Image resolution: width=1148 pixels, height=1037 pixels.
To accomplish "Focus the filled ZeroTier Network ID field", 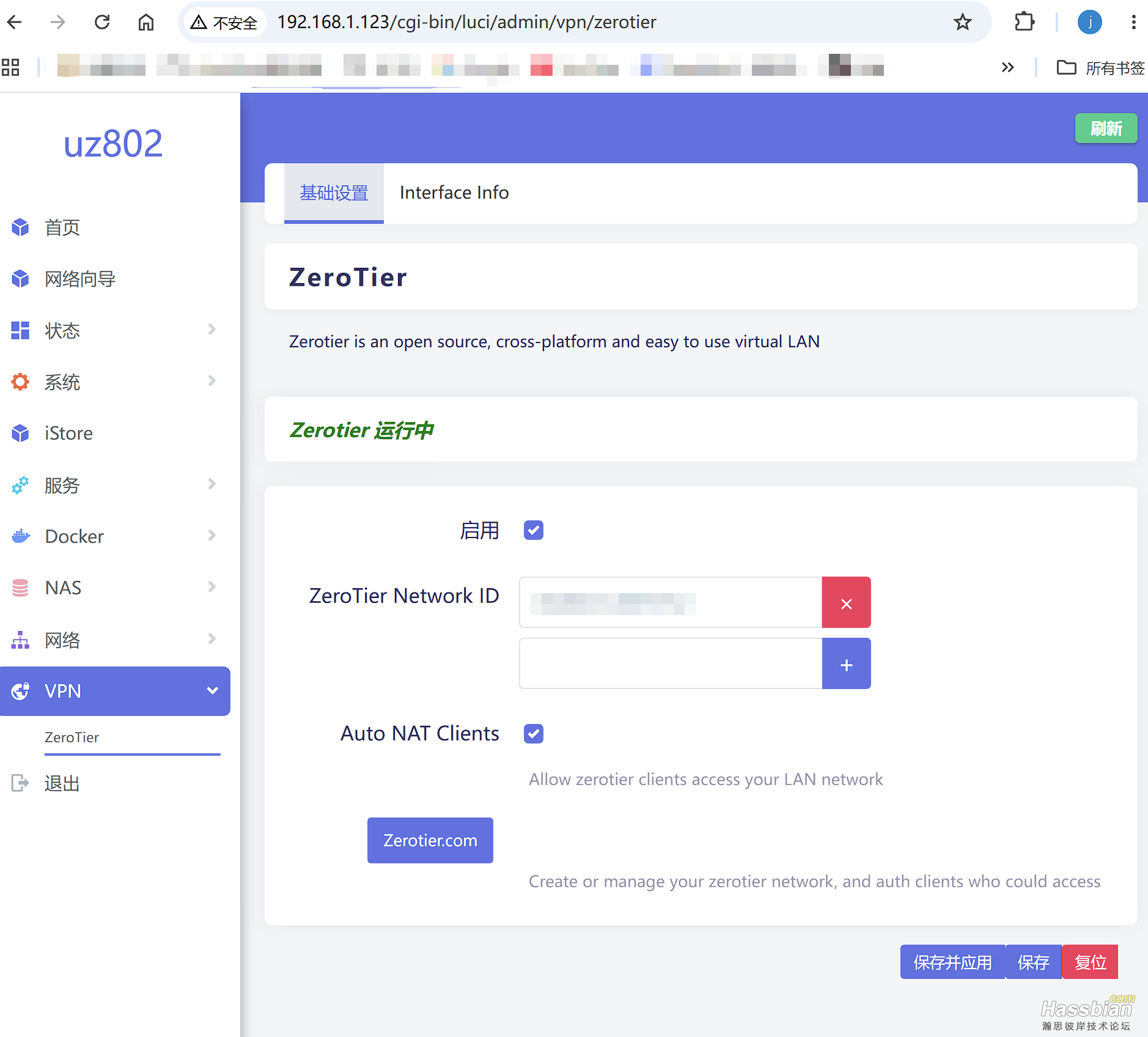I will click(x=671, y=602).
